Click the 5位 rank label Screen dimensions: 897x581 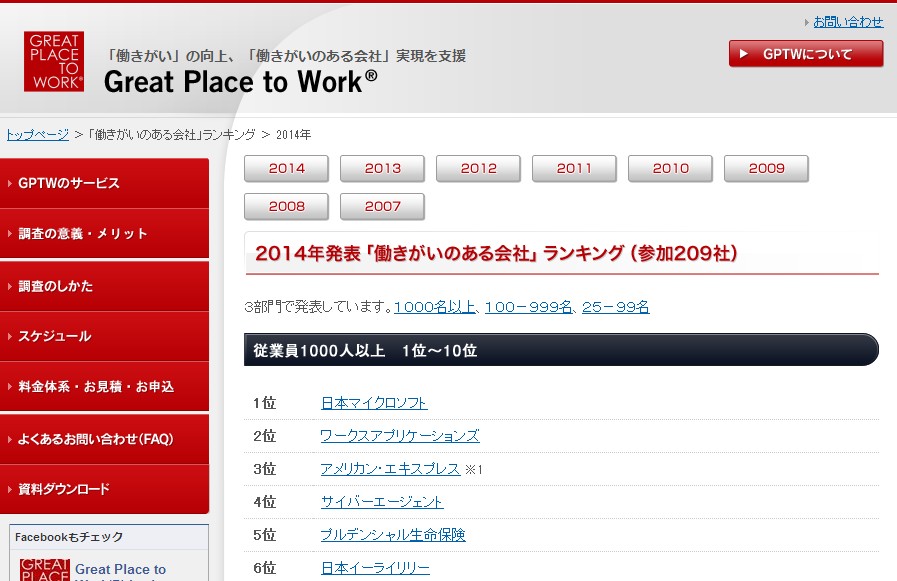click(265, 535)
